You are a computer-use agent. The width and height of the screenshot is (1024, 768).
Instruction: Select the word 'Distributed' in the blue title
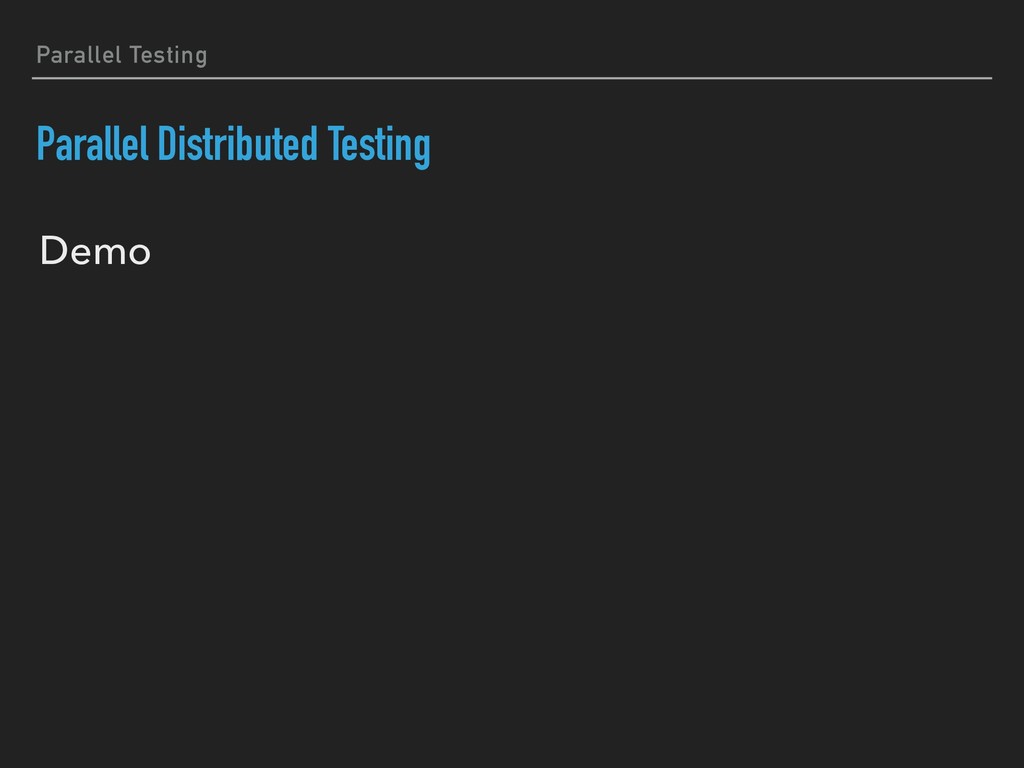tap(238, 144)
